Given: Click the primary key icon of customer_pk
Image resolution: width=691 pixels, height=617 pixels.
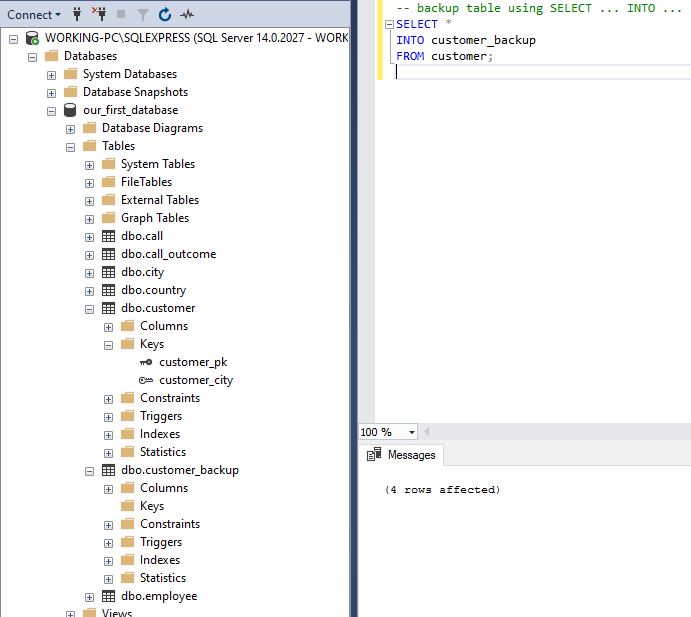Looking at the screenshot, I should point(146,362).
